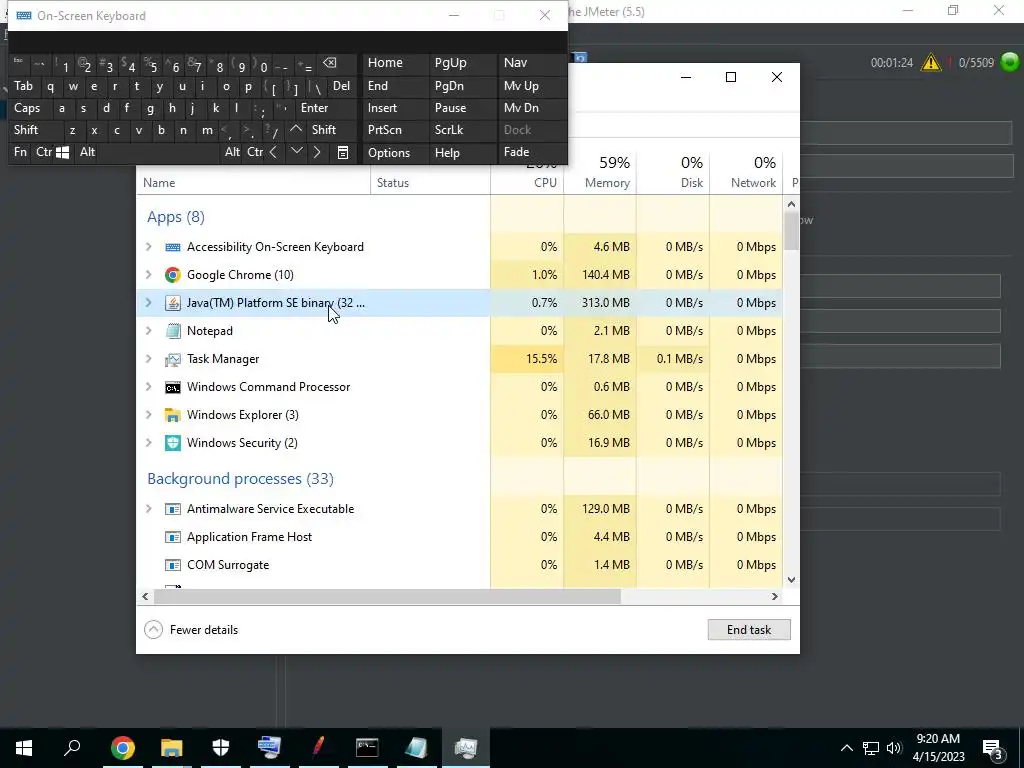This screenshot has height=768, width=1024.
Task: Tap the context menu key on On-Screen Keyboard
Action: point(343,152)
